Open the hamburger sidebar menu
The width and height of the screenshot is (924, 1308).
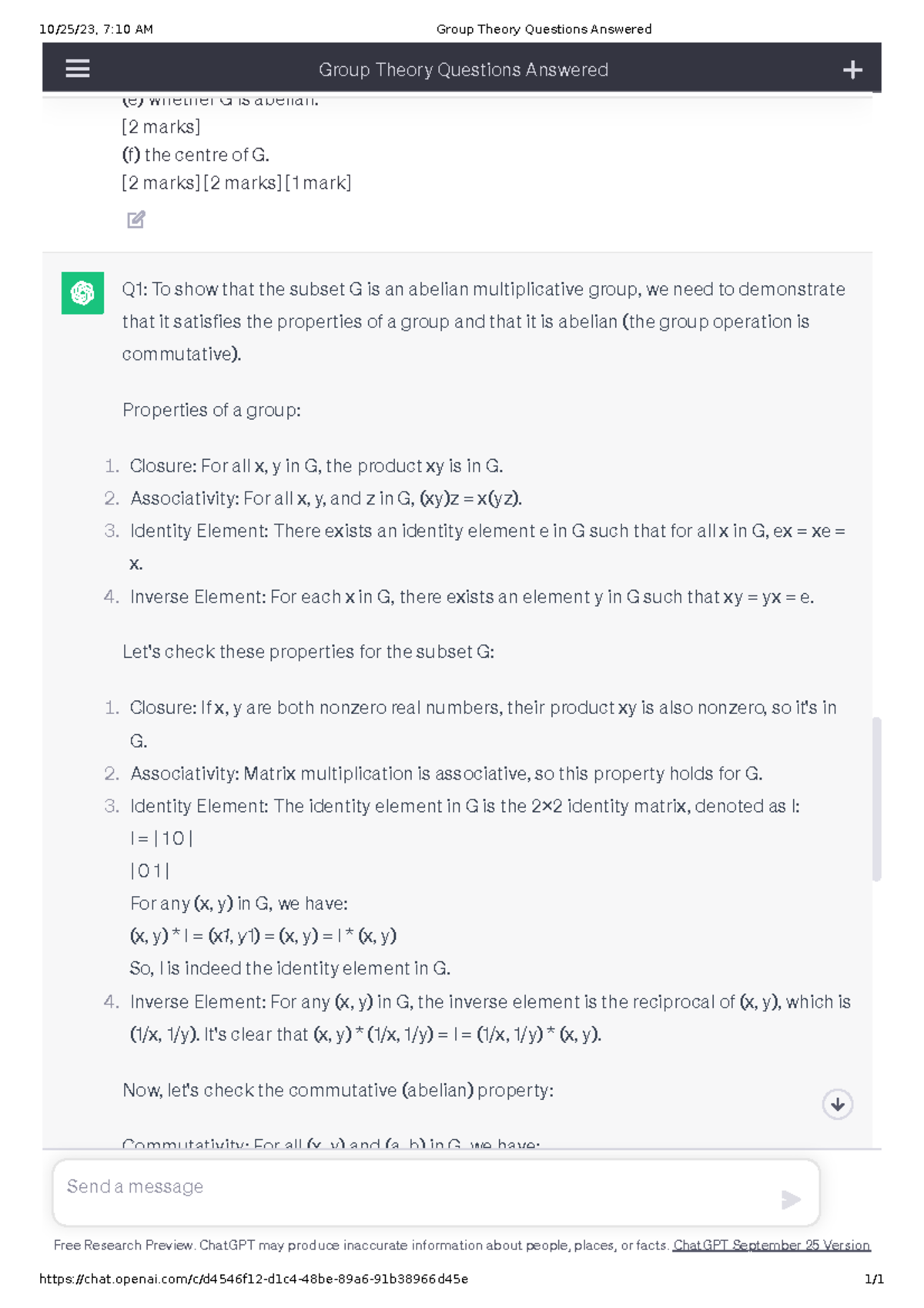[x=78, y=69]
